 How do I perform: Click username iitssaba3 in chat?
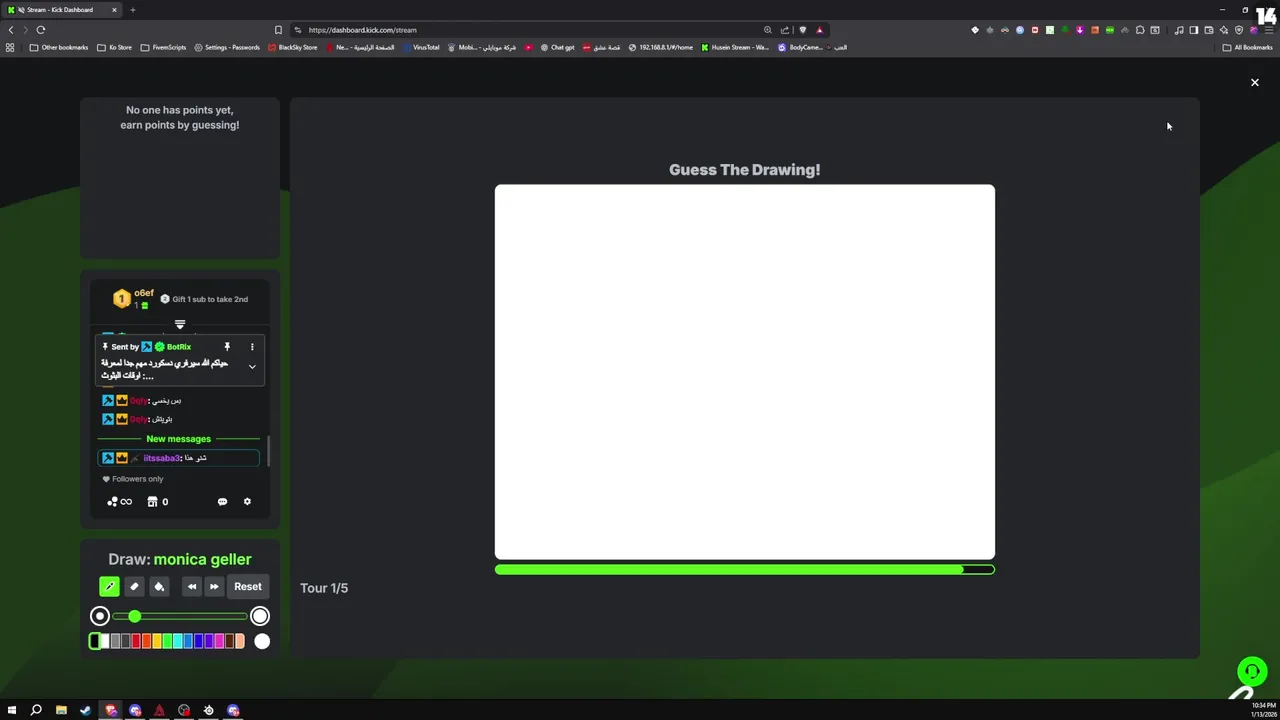(162, 458)
